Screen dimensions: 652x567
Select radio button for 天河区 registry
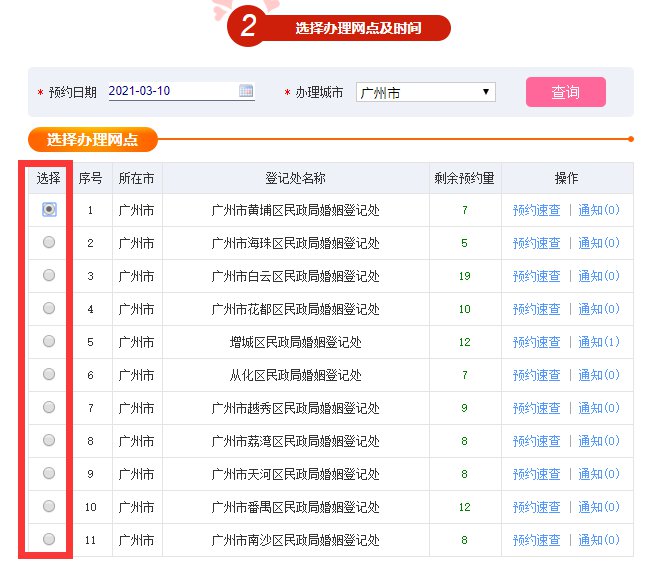pos(49,474)
